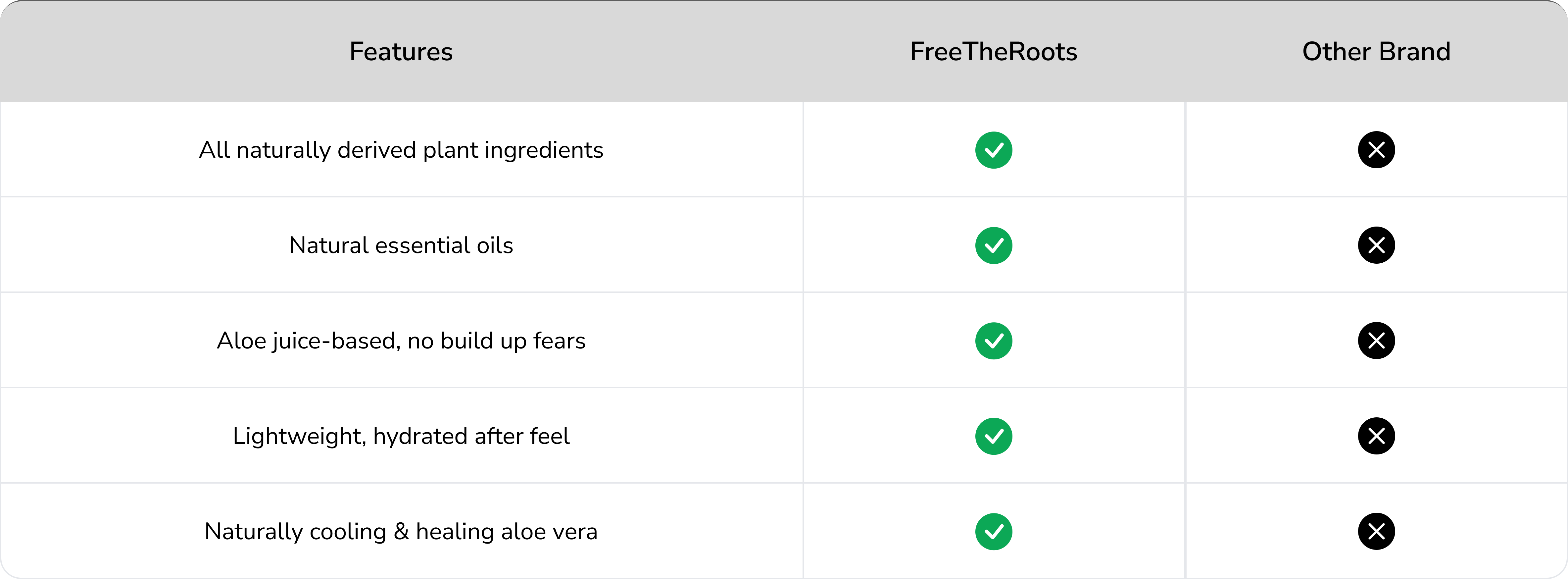Click the word Features in the header
1568x579 pixels.
(x=401, y=52)
